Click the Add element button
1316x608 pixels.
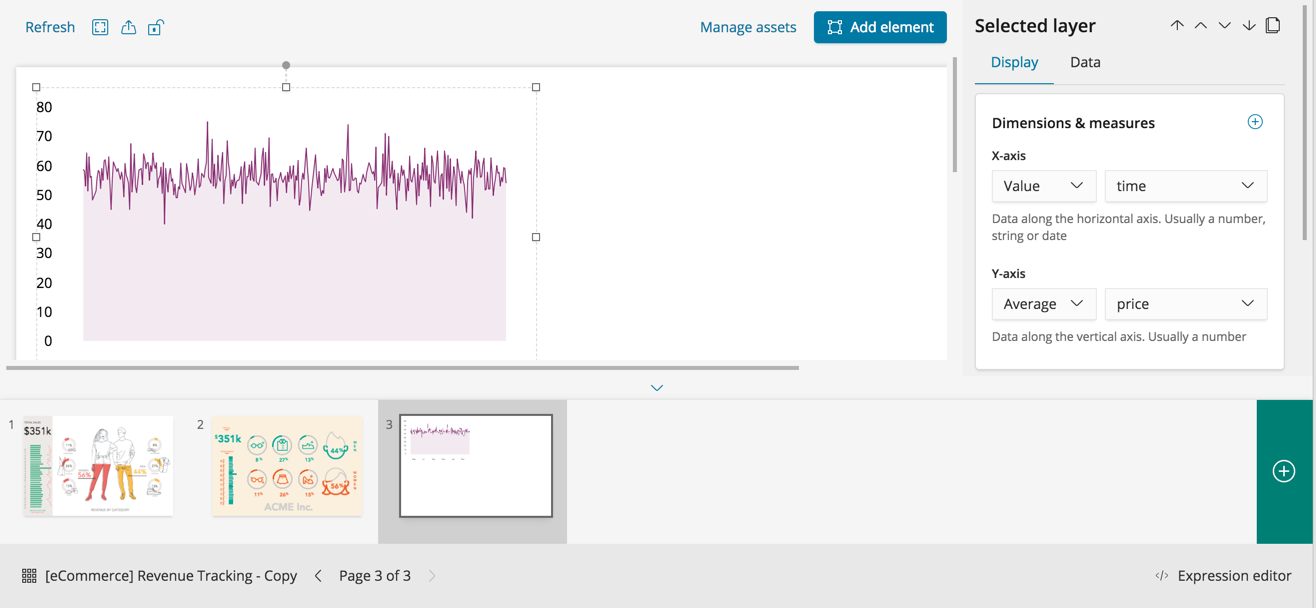pyautogui.click(x=880, y=27)
